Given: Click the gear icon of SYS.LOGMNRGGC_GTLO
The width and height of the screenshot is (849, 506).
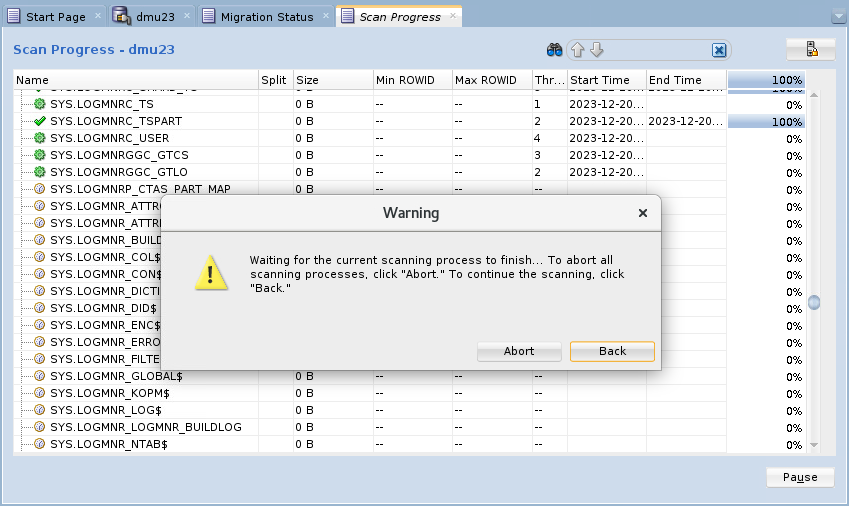Looking at the screenshot, I should pos(40,172).
